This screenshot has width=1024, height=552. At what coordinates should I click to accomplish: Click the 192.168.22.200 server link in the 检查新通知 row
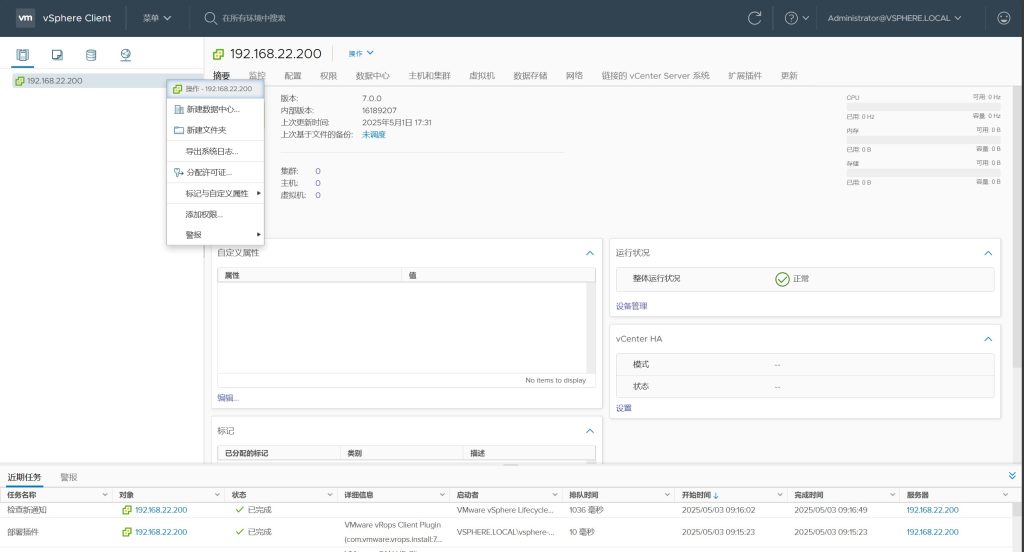(x=933, y=510)
